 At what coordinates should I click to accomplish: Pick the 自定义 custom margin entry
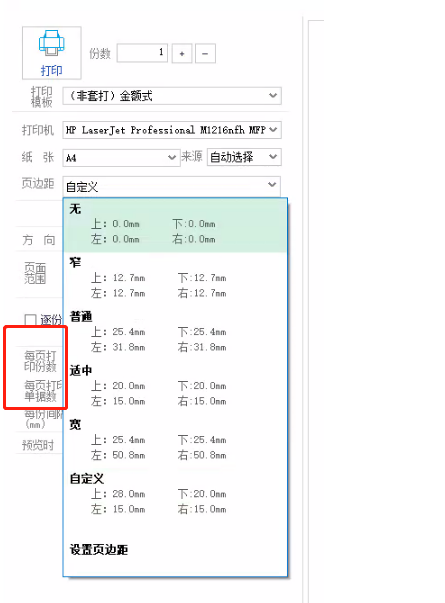point(175,495)
